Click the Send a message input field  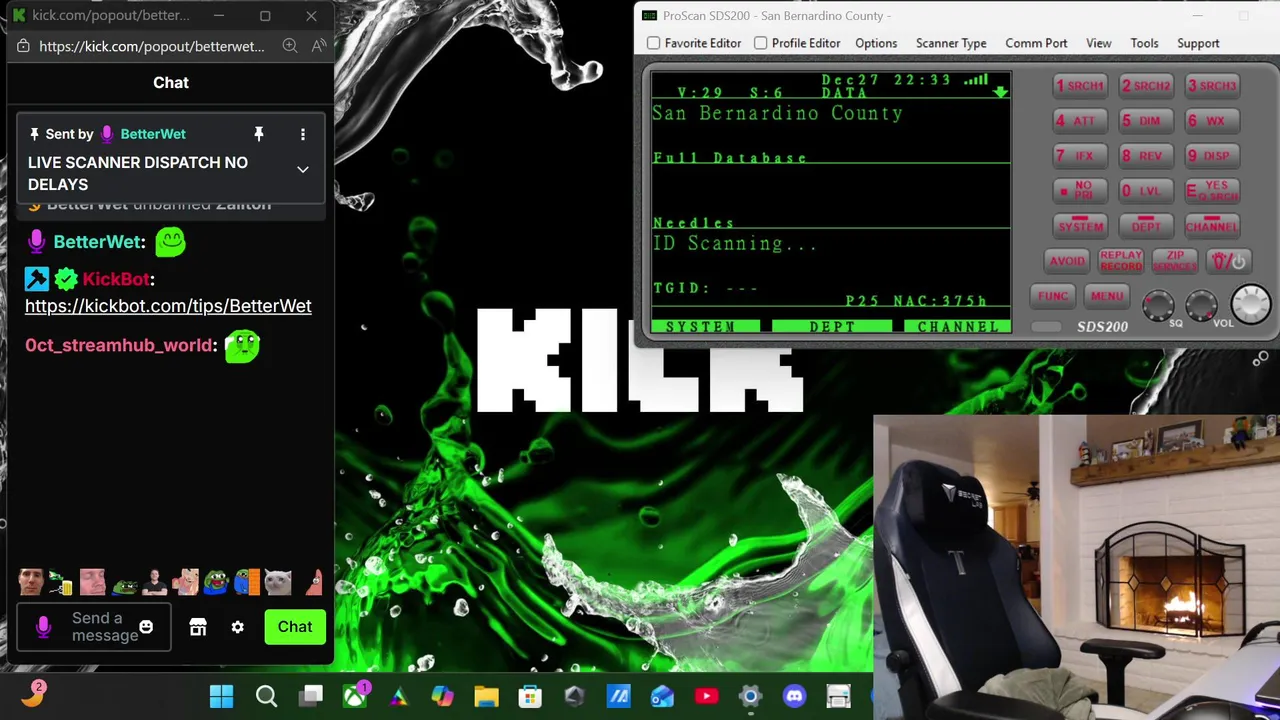point(94,627)
